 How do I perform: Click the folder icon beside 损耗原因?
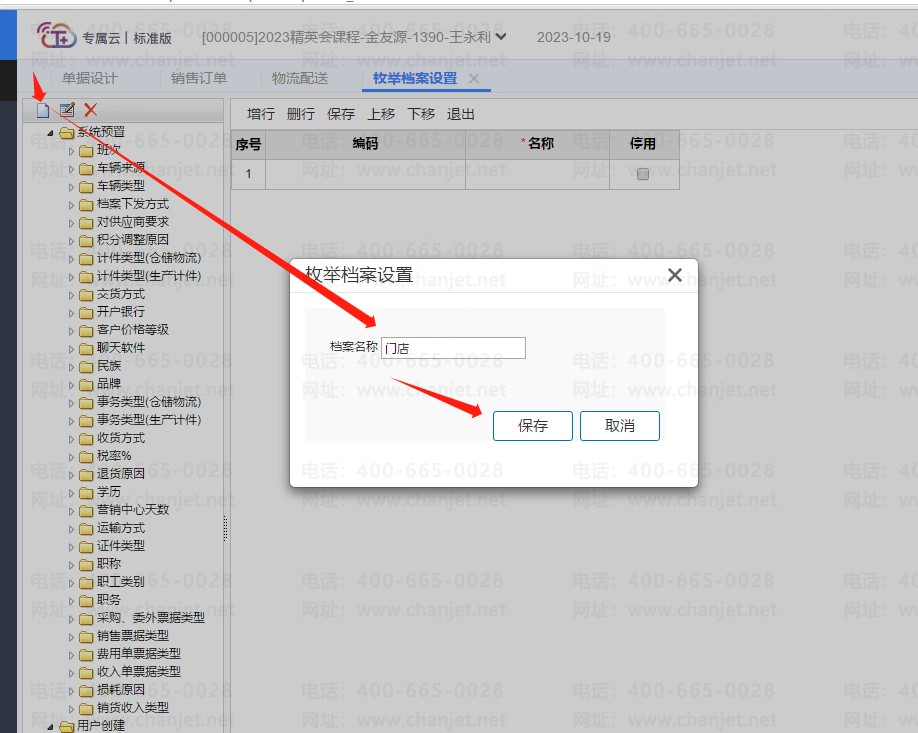point(86,691)
